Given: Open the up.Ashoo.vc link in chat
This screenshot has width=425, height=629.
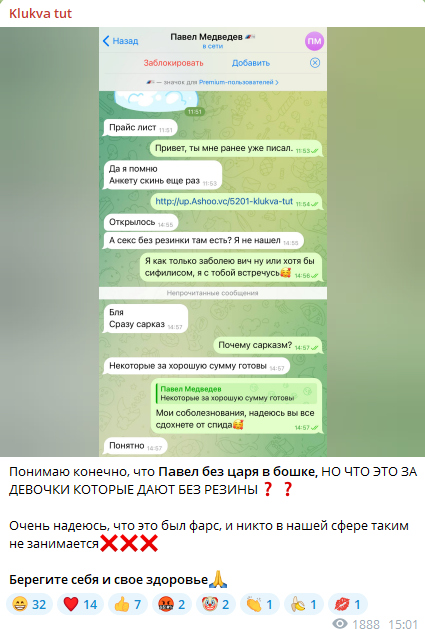Looking at the screenshot, I should pyautogui.click(x=224, y=201).
